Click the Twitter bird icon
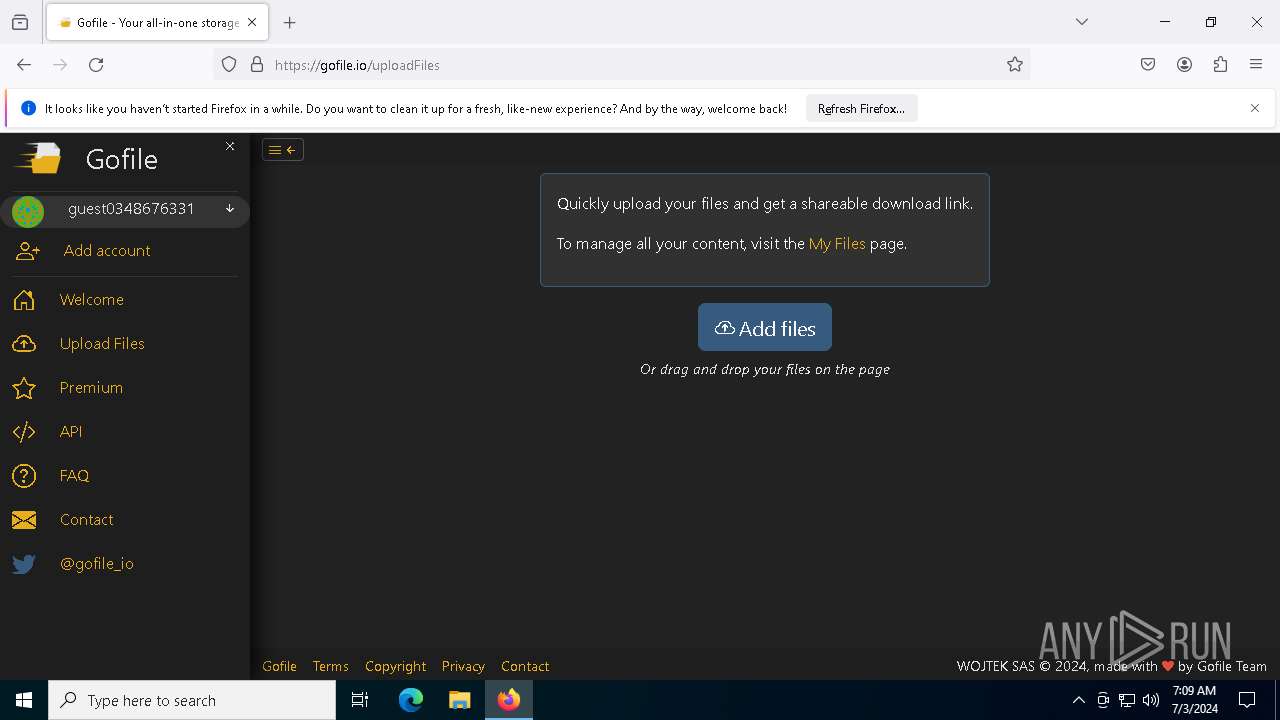The image size is (1280, 720). 24,564
